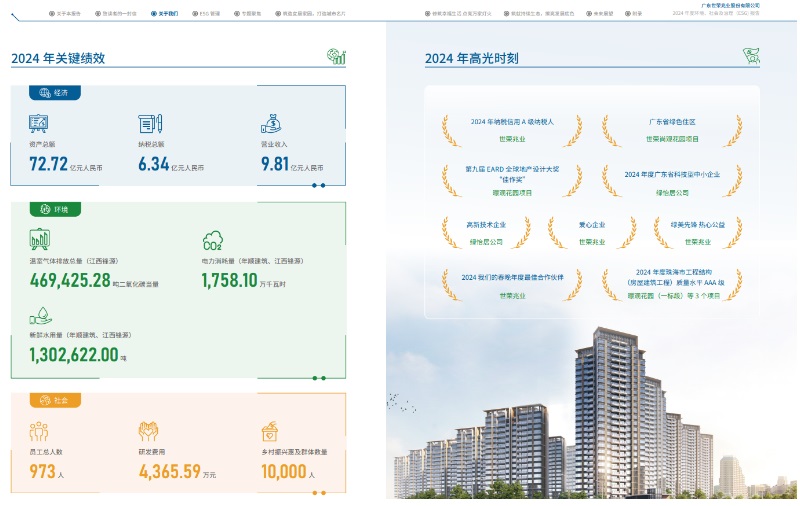Click the greenhouse gas emissions chart icon
This screenshot has width=800, height=506.
click(40, 240)
